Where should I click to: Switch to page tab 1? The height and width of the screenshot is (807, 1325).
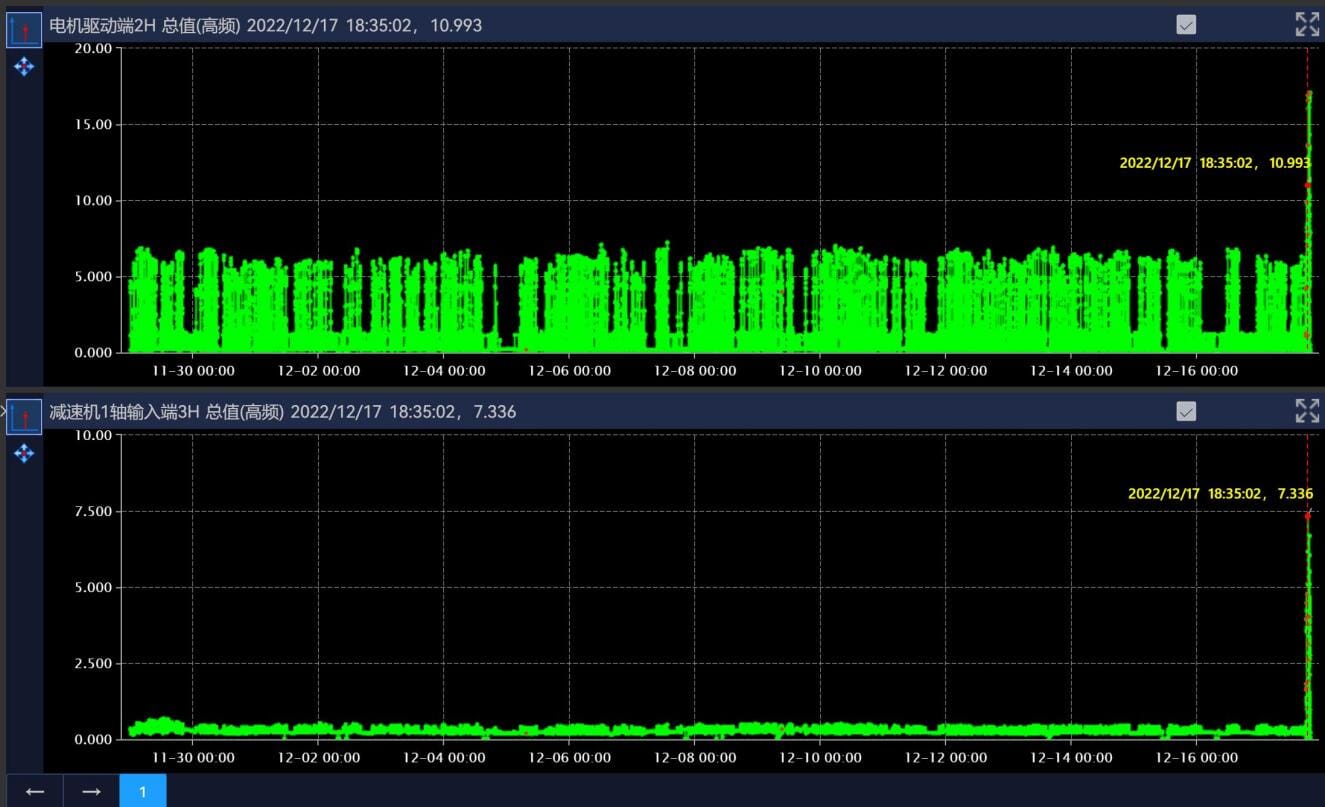(143, 791)
